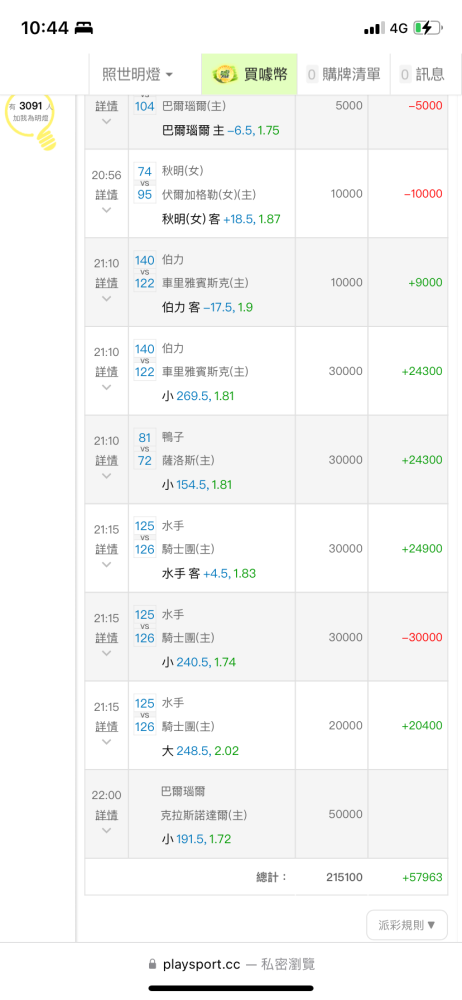Expand the 派彩規則 dropdown
Image resolution: width=462 pixels, height=1000 pixels.
(x=407, y=925)
